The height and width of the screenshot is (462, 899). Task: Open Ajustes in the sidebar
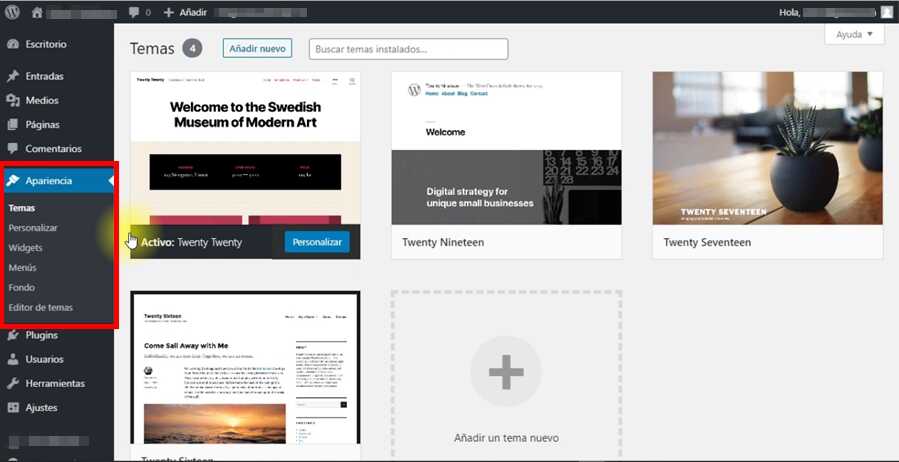click(x=41, y=408)
